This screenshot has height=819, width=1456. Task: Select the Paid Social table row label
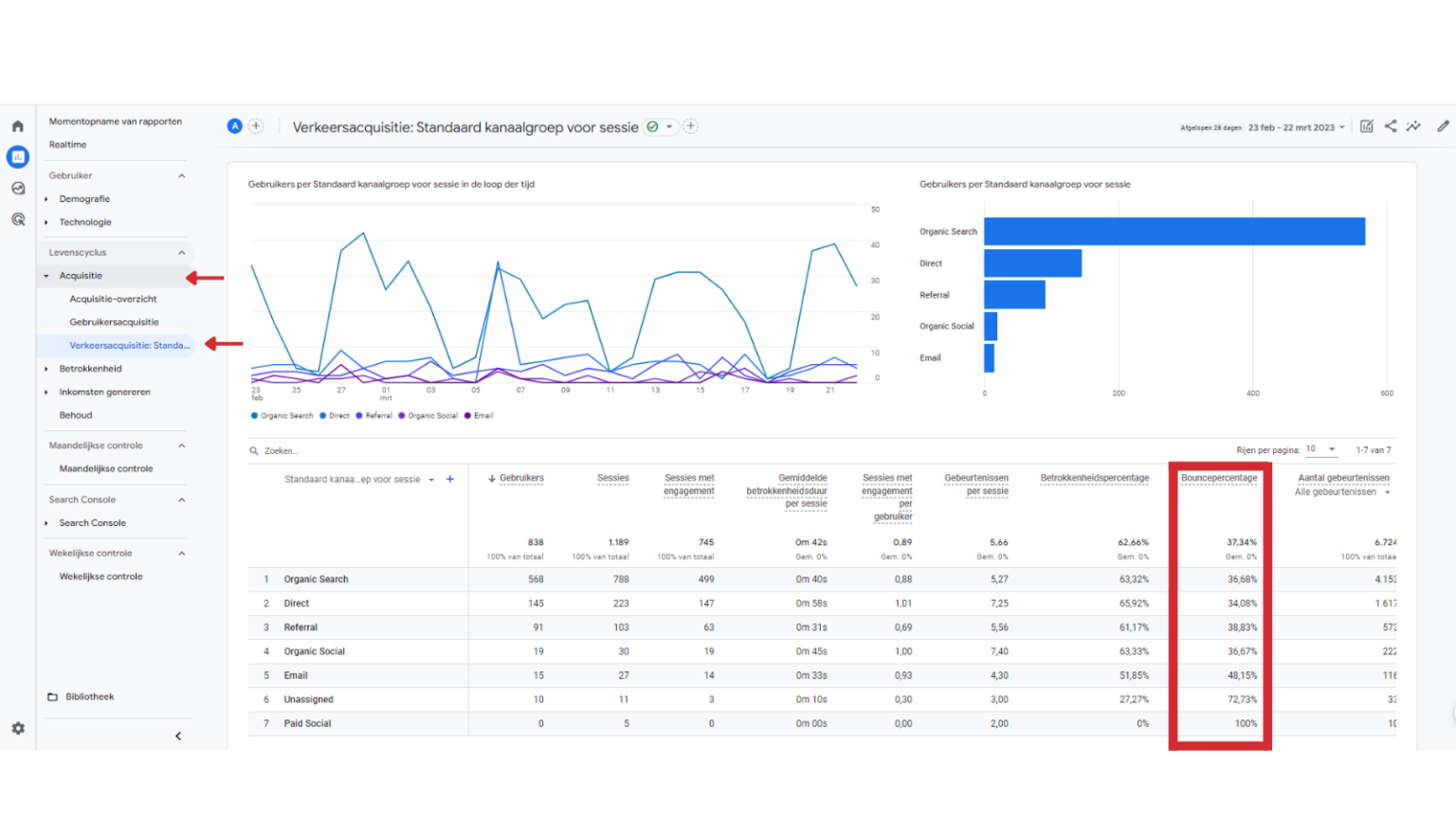[x=307, y=724]
